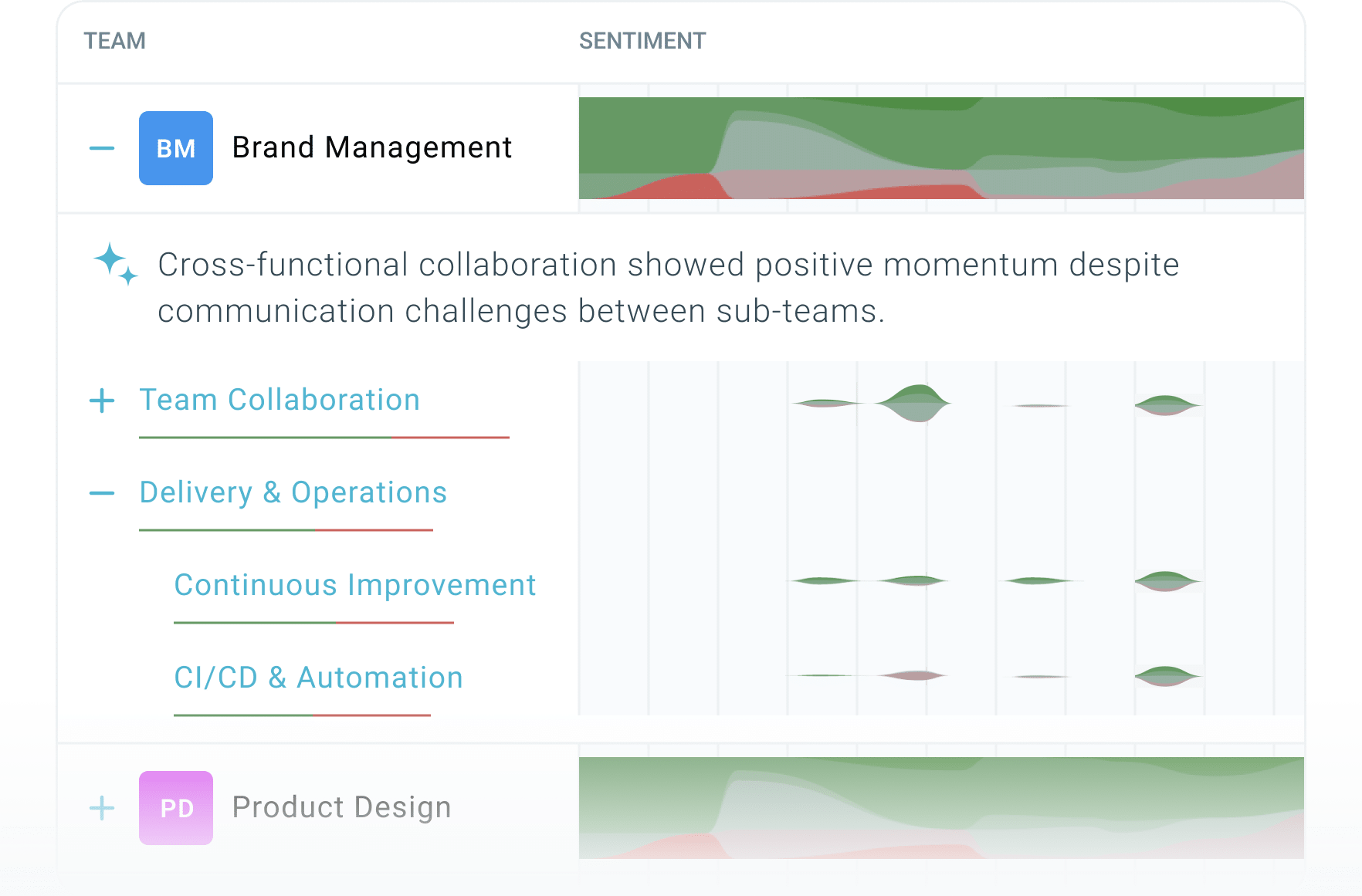Click the TEAM column header

(x=115, y=41)
